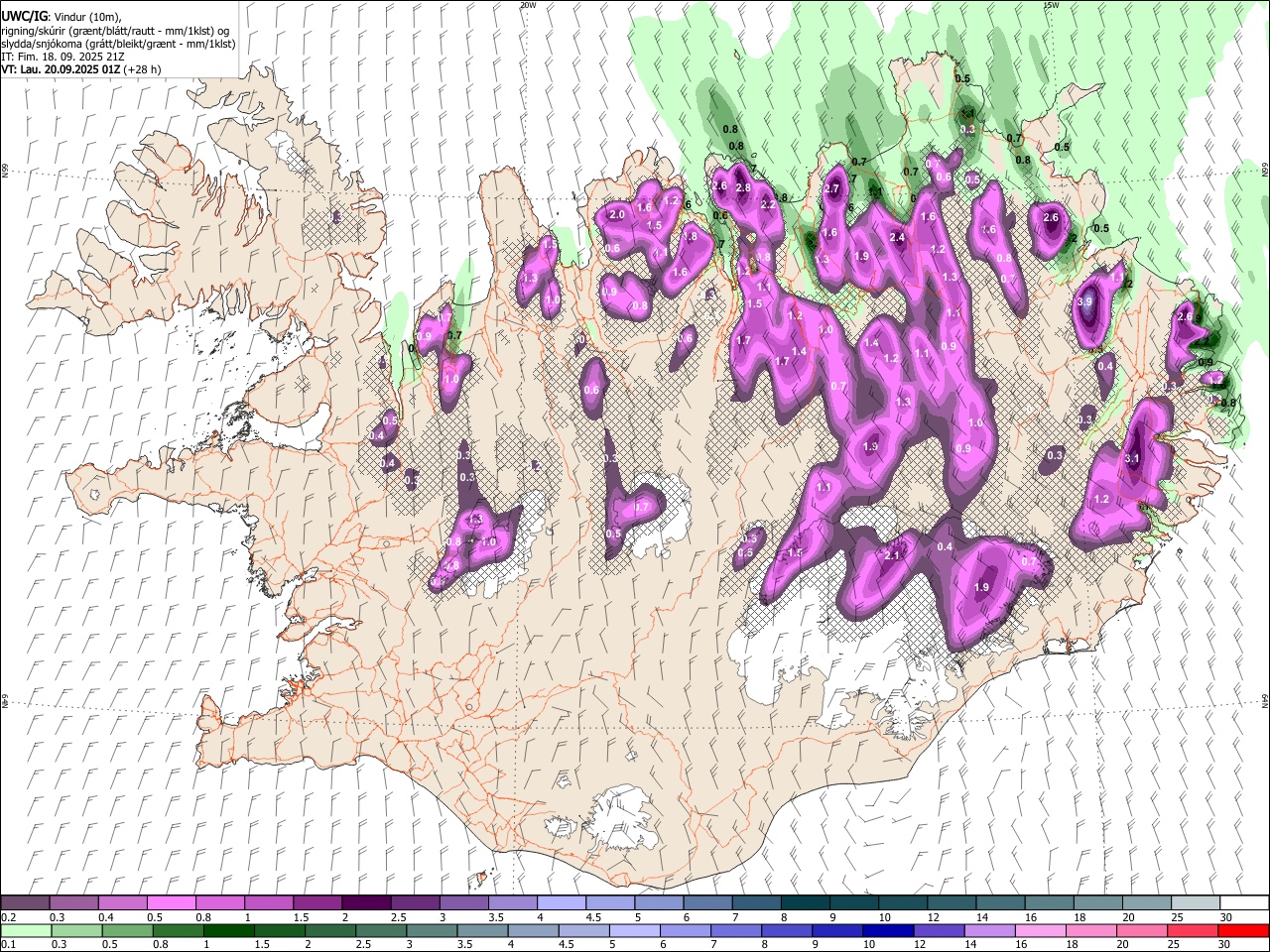The image size is (1270, 952).
Task: Click the 'Vindur (10m)' header text
Action: click(85, 17)
